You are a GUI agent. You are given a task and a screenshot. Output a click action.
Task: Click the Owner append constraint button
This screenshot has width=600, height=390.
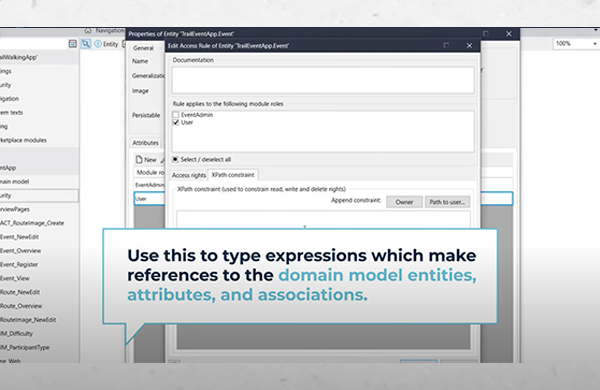tap(404, 202)
